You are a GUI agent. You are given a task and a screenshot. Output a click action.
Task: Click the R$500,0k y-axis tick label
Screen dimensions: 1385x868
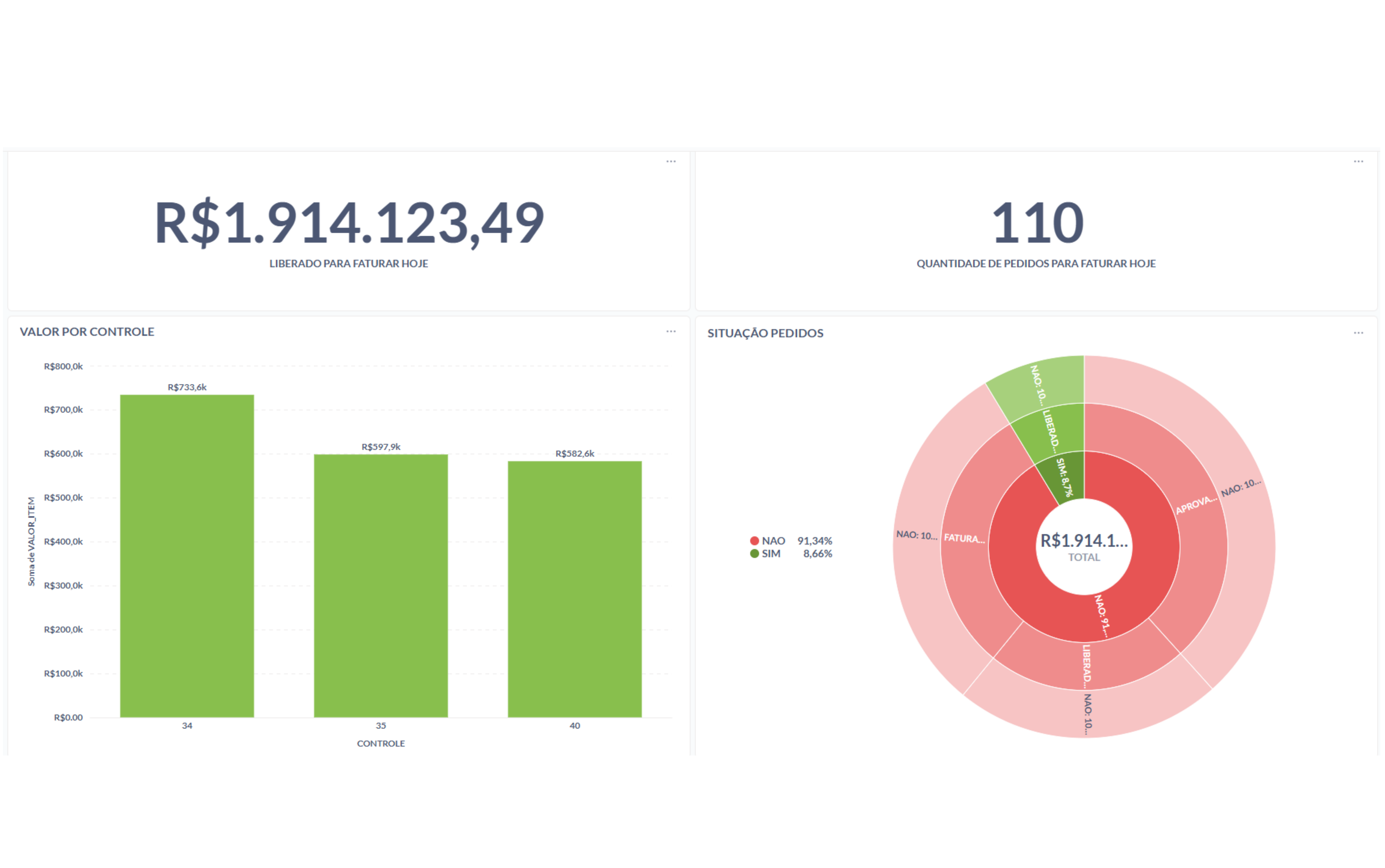point(63,498)
